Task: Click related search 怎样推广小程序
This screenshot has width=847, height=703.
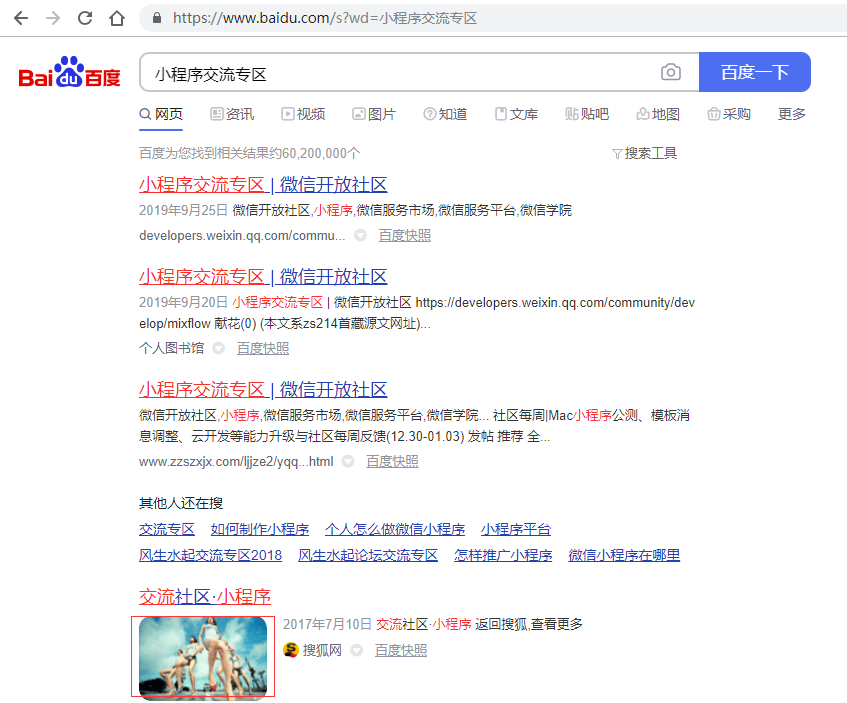Action: tap(503, 555)
